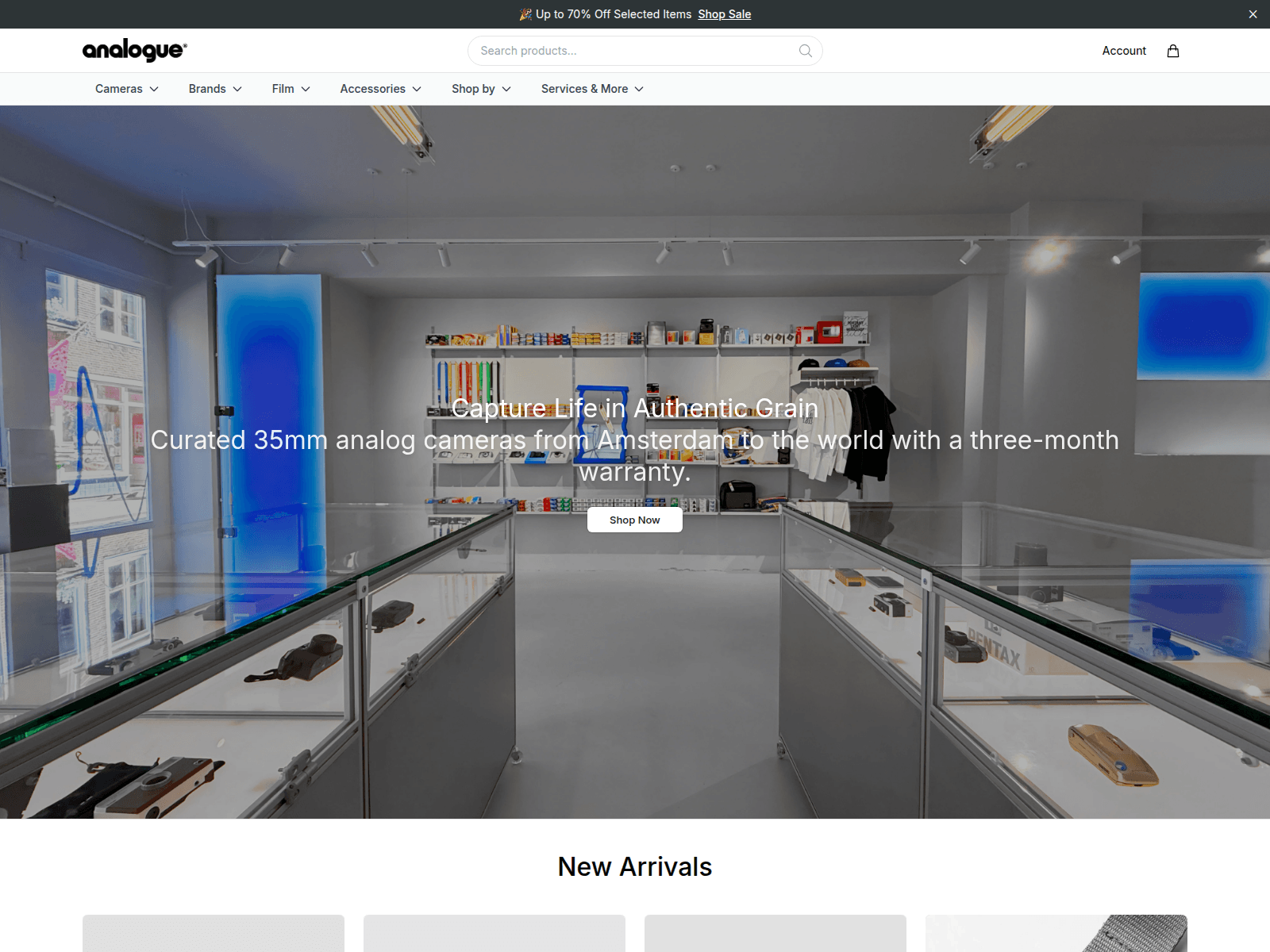Open the Accessories dropdown
The width and height of the screenshot is (1270, 952).
(381, 89)
